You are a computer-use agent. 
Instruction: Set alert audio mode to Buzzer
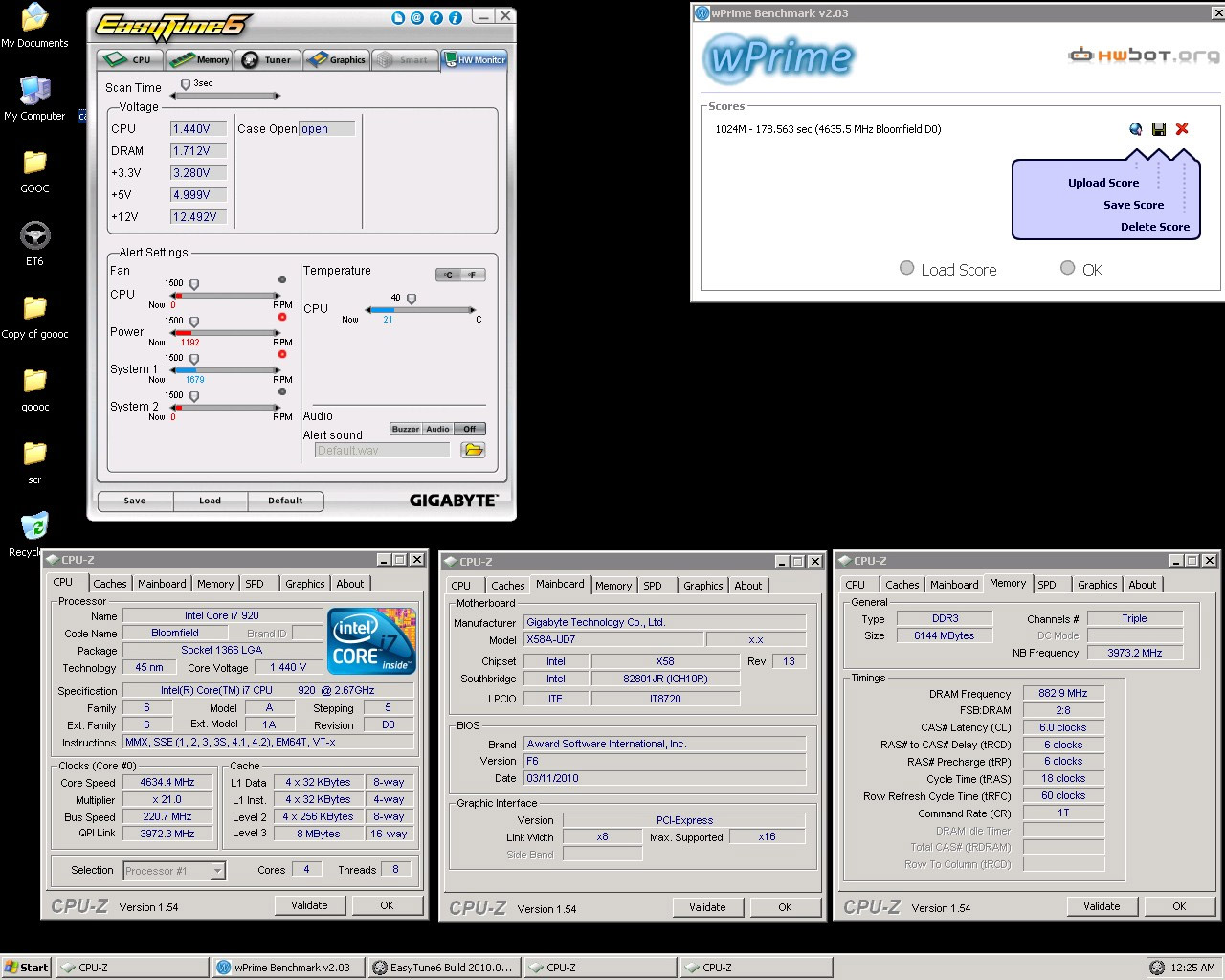[406, 429]
